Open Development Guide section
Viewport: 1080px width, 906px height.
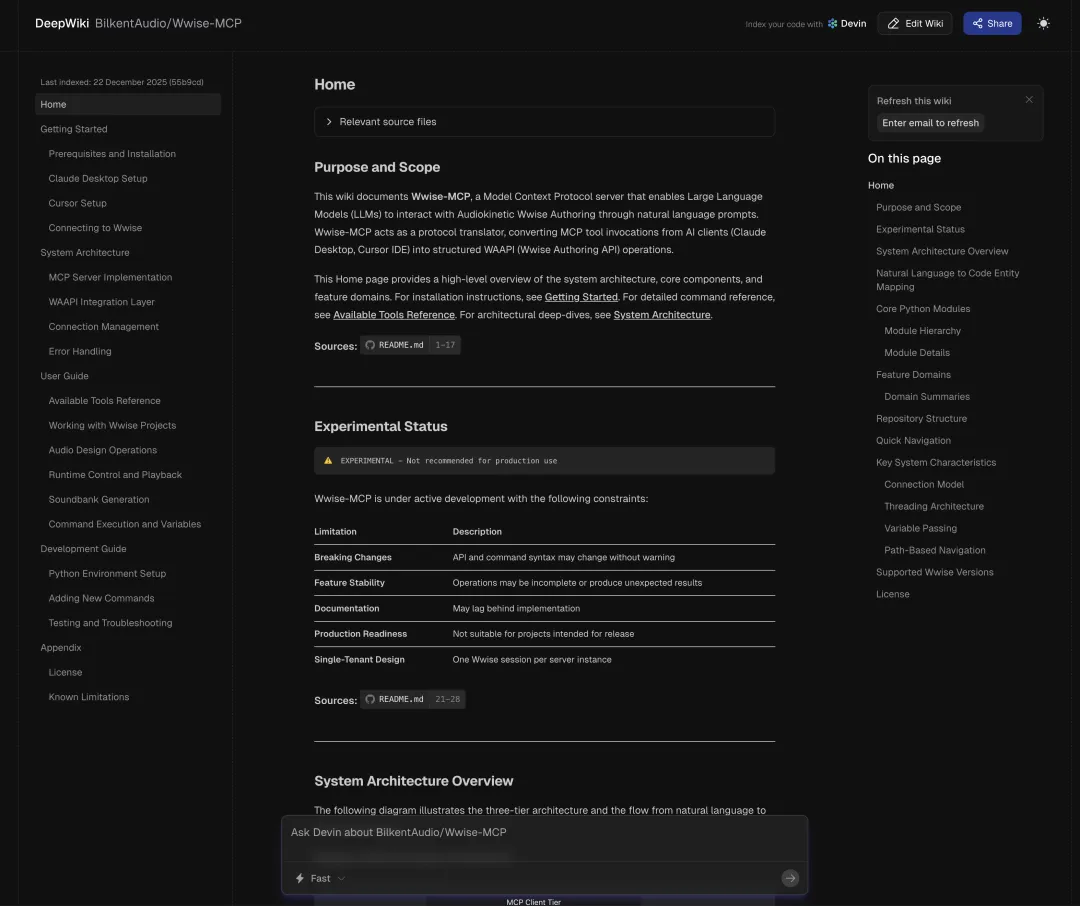[x=83, y=549]
